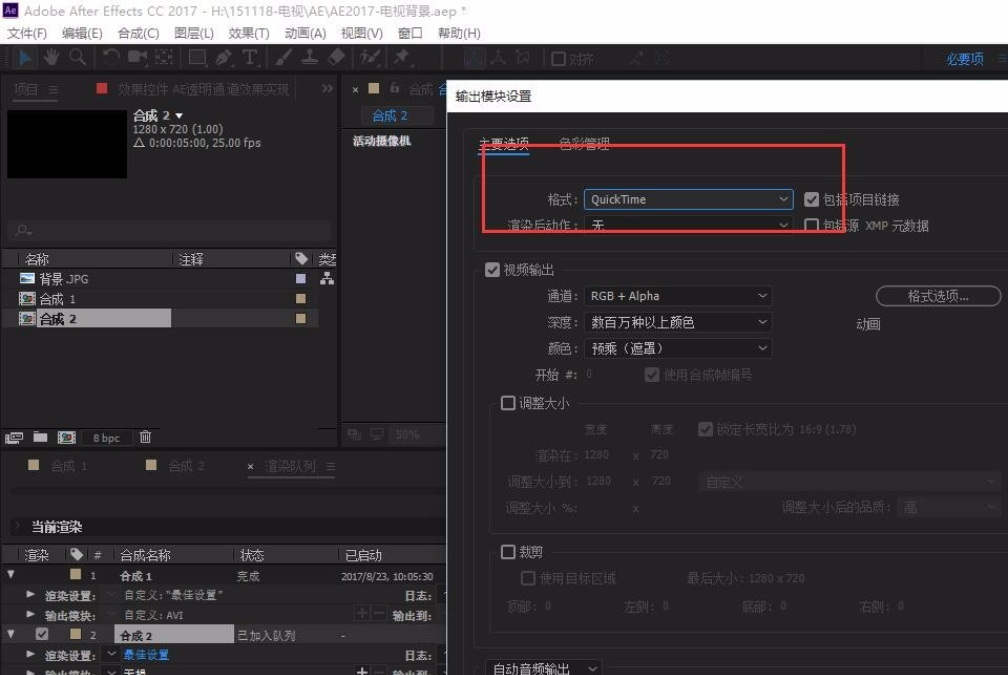The height and width of the screenshot is (675, 1008).
Task: Click the 最佳设置 render settings link
Action: [x=146, y=655]
